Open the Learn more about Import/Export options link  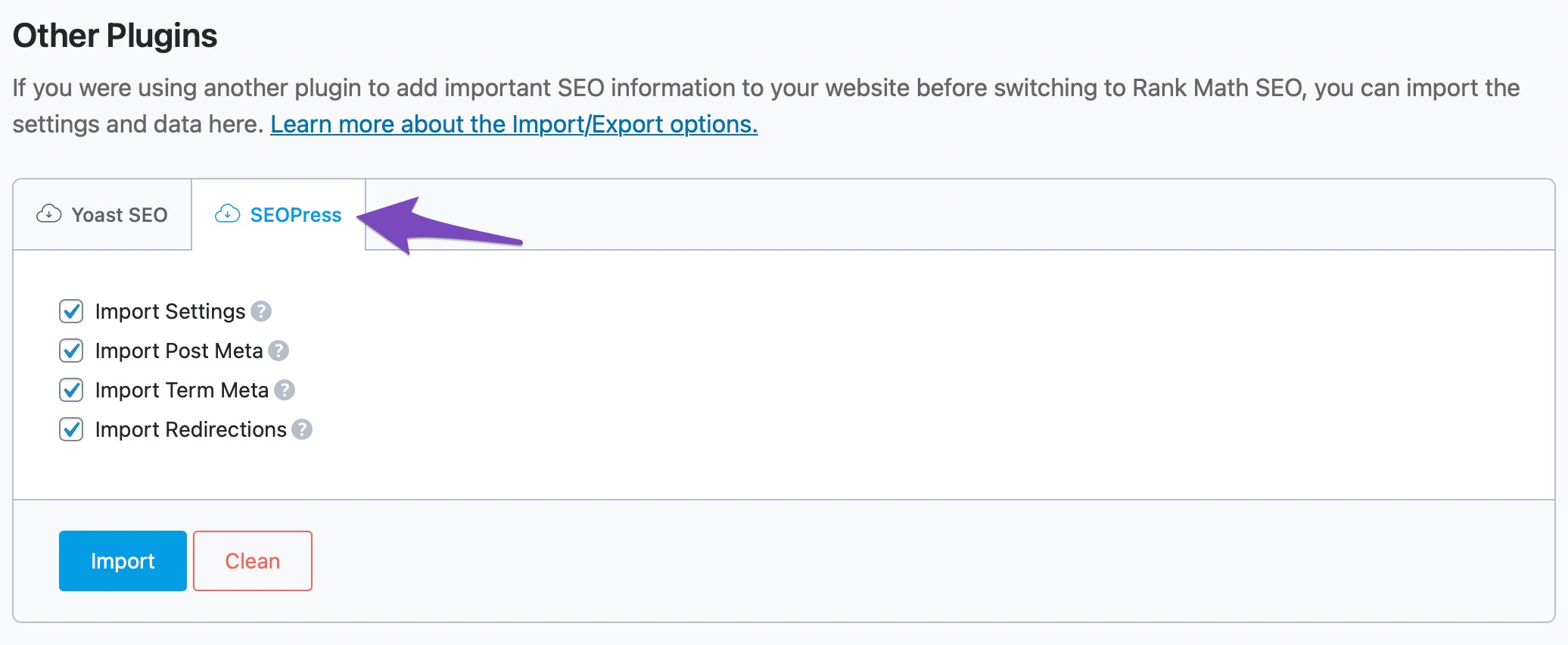click(514, 124)
